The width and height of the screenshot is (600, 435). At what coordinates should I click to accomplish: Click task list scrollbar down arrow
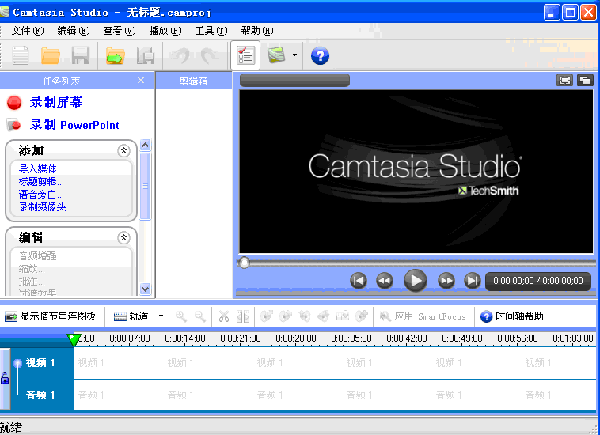click(x=145, y=289)
